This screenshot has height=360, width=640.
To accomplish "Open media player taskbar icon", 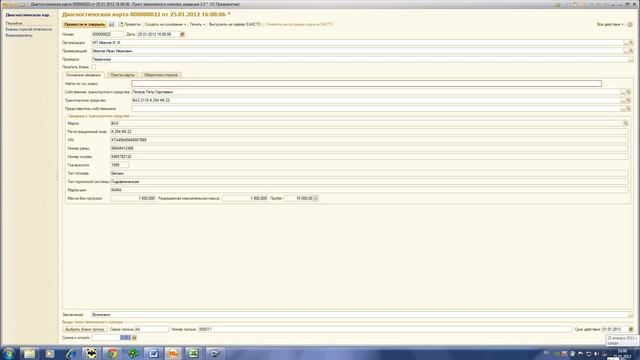I will coord(50,353).
